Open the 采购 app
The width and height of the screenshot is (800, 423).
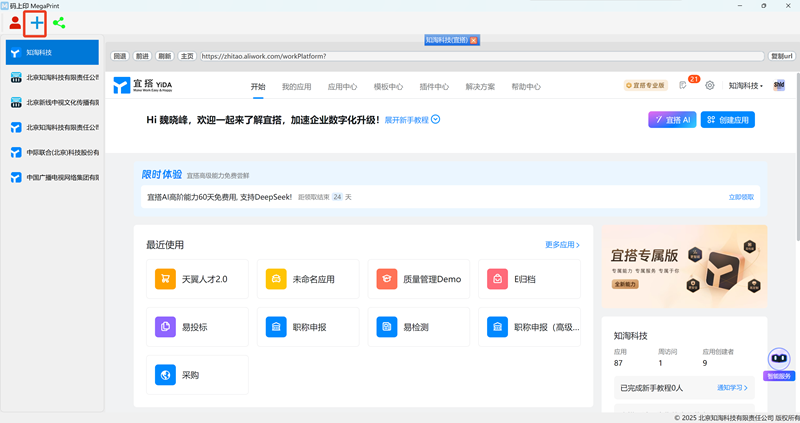coord(197,375)
